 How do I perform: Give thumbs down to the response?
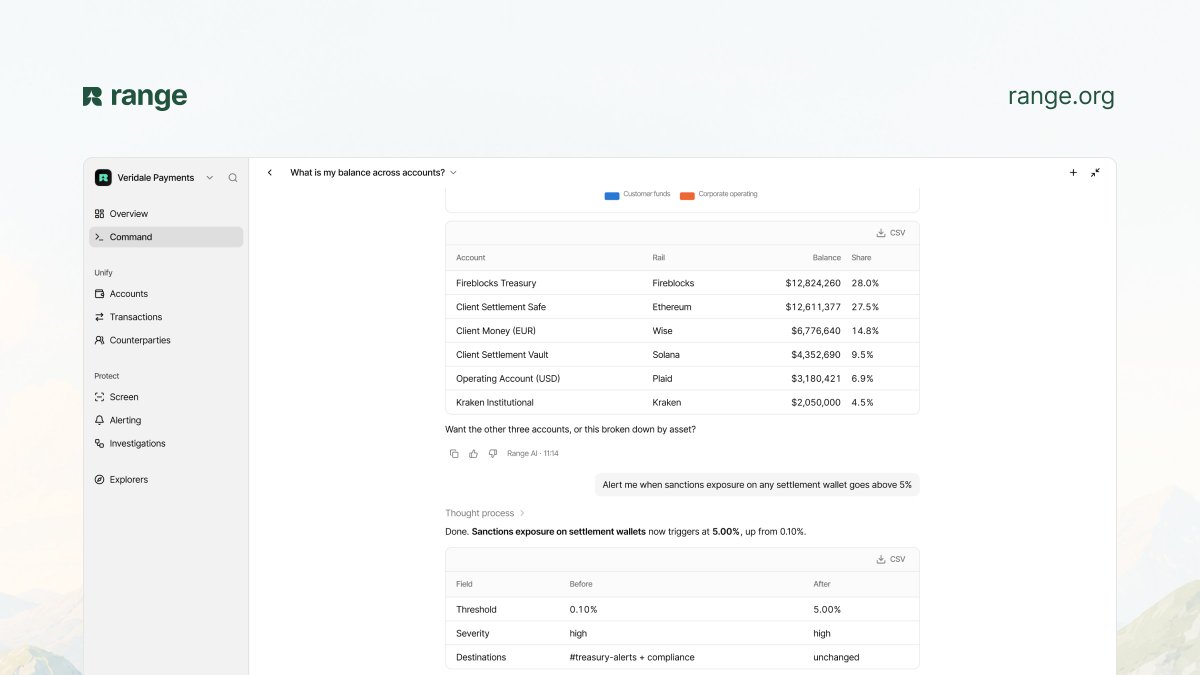click(x=492, y=454)
